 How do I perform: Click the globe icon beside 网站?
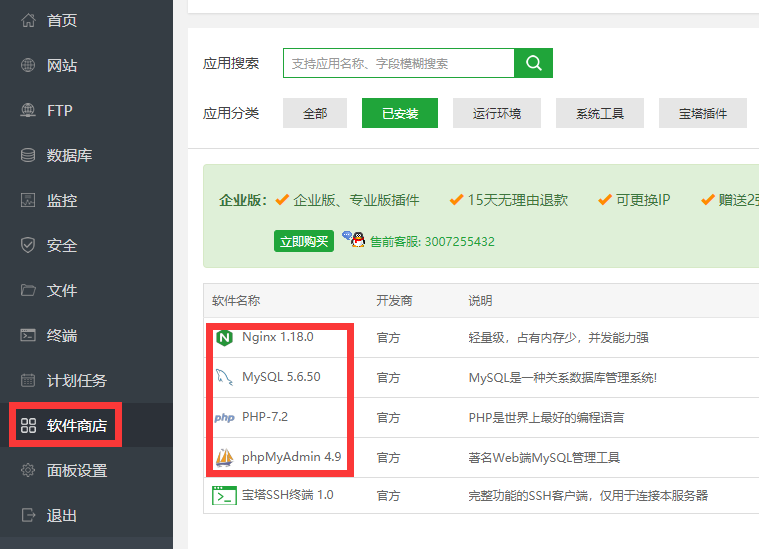tap(28, 65)
